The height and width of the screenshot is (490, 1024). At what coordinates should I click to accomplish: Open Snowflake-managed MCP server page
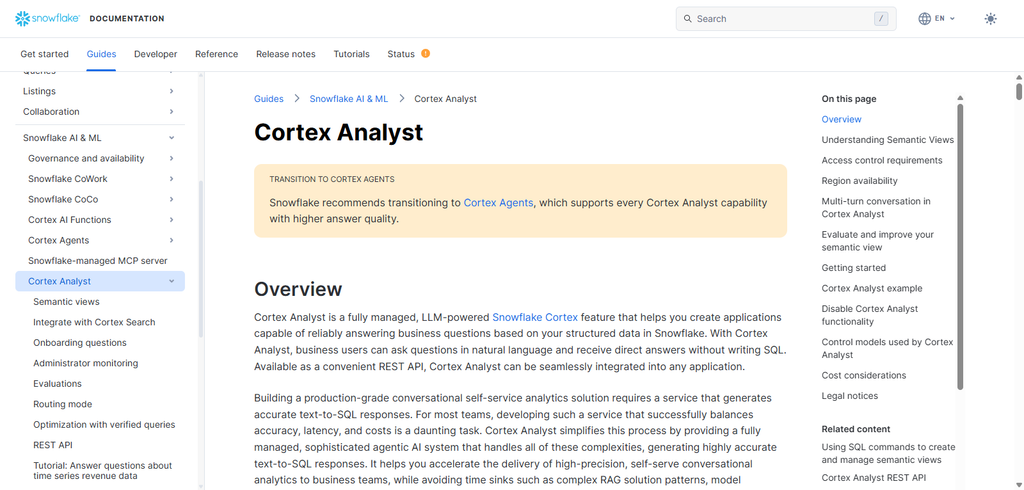coord(98,261)
